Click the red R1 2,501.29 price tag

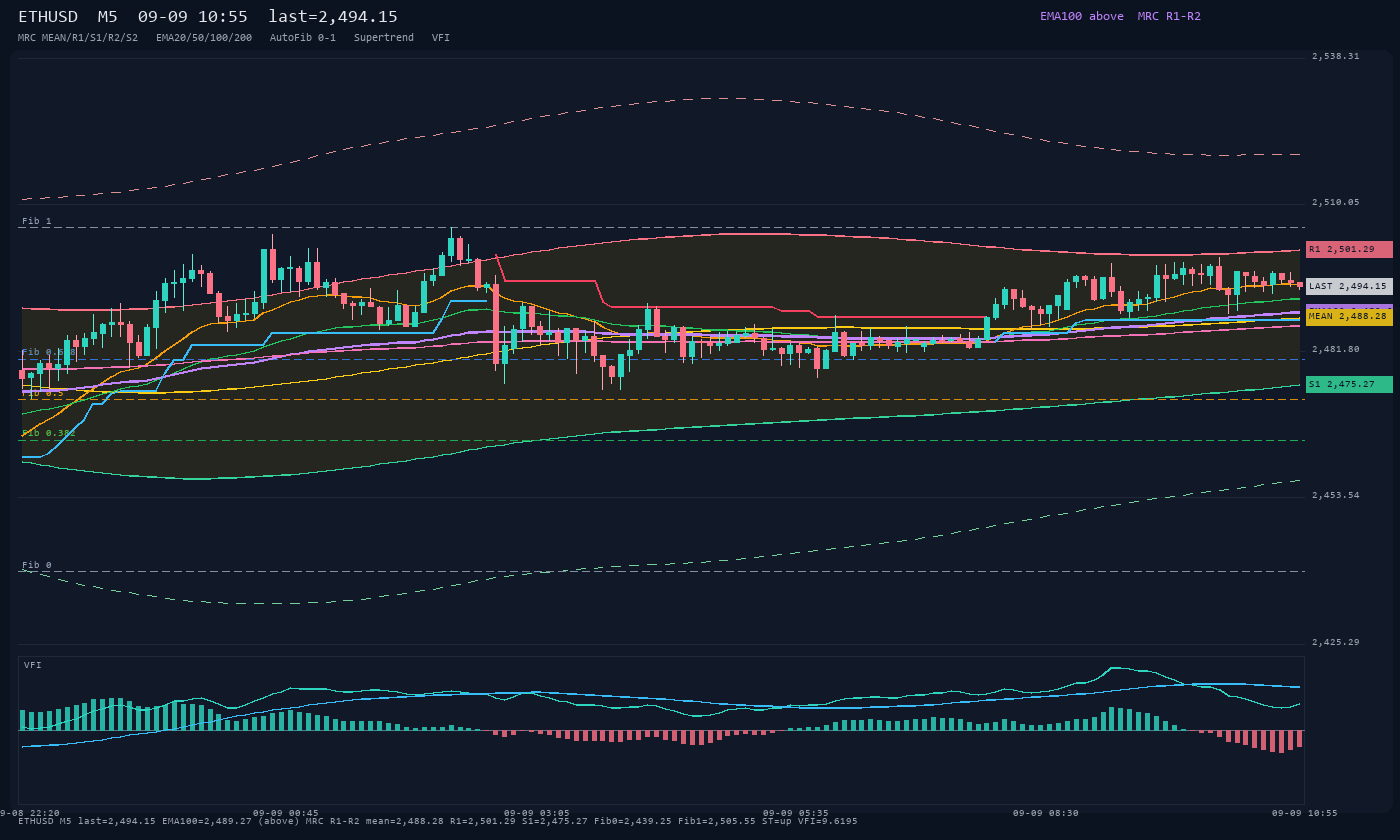(1349, 249)
